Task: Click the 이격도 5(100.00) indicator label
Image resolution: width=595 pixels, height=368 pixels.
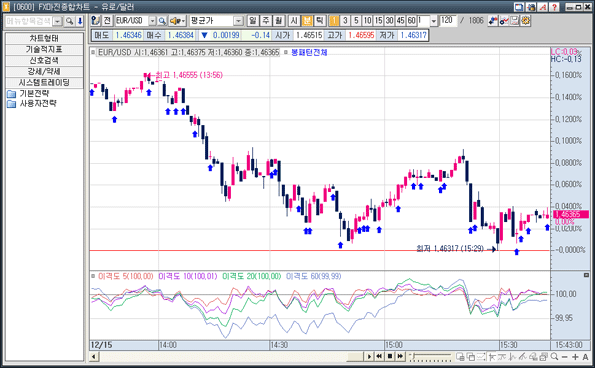Action: pos(126,276)
